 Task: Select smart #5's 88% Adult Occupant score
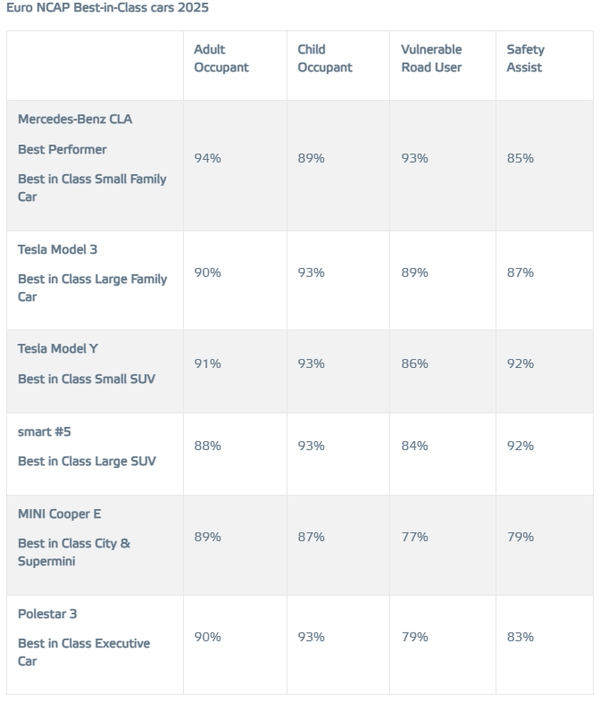pyautogui.click(x=208, y=445)
